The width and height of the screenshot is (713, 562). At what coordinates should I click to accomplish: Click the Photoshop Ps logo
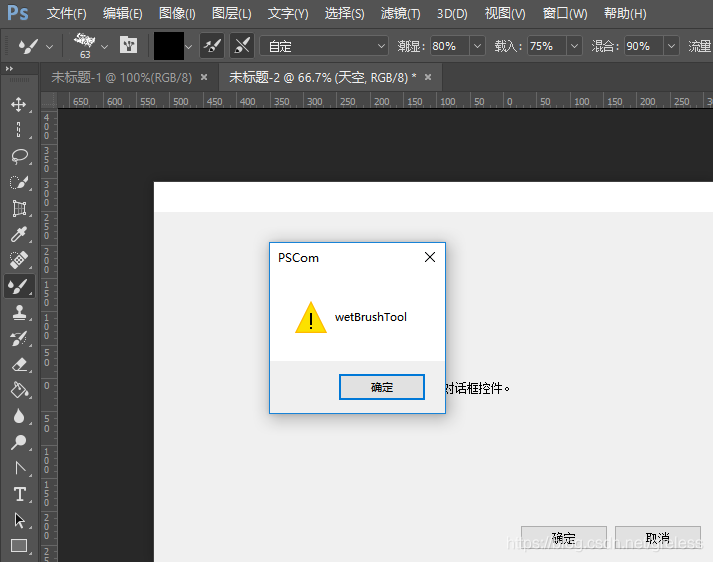(x=18, y=13)
